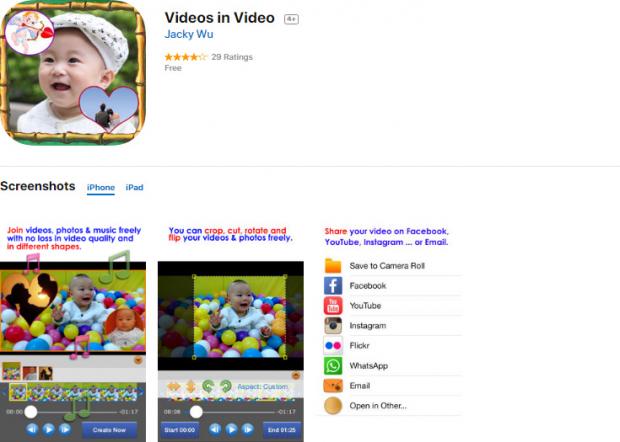Click the 29 Ratings star rating
The image size is (620, 442).
pyautogui.click(x=186, y=57)
